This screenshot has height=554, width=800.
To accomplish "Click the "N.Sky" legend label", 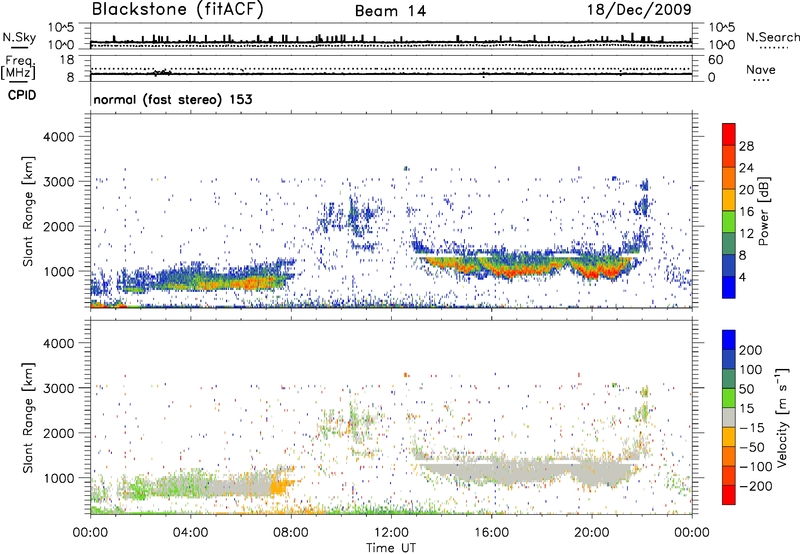I will (19, 37).
